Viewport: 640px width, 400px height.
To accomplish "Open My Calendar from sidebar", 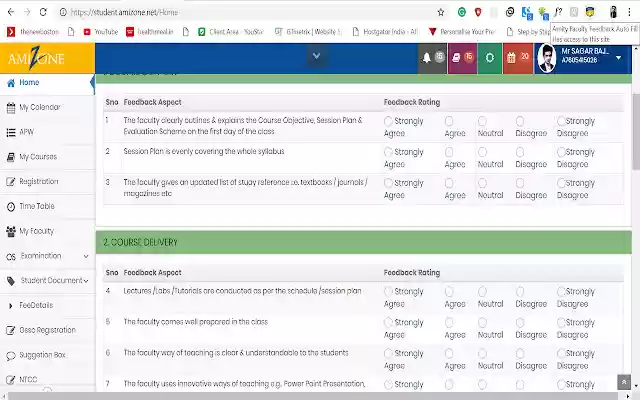I will [x=40, y=108].
